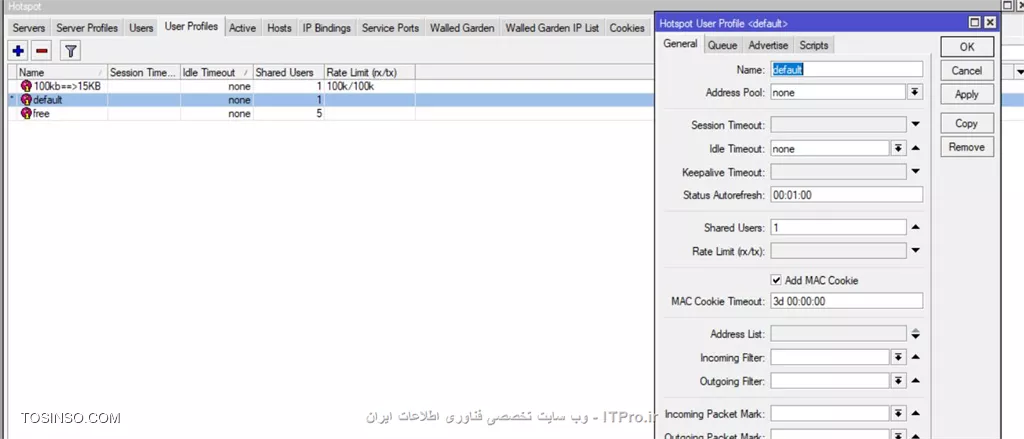
Task: Toggle Add MAC Cookie checkbox
Action: point(776,280)
